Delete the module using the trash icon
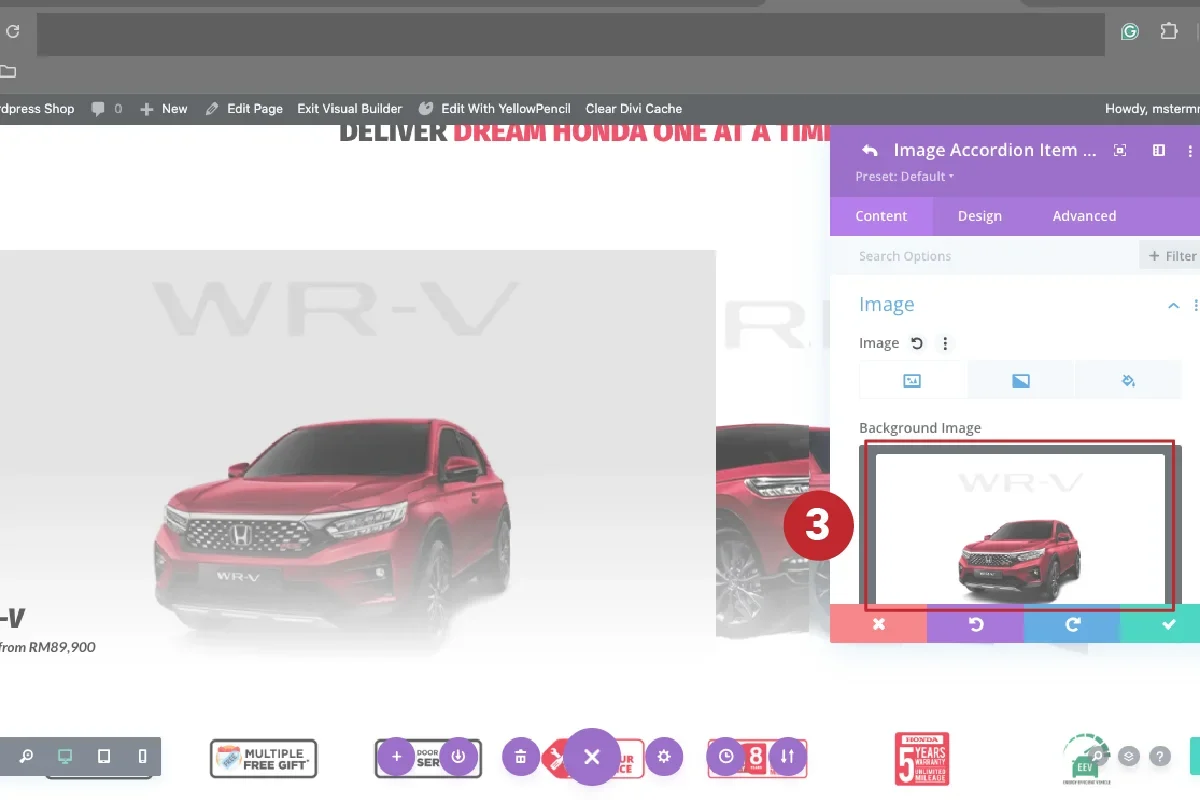The height and width of the screenshot is (800, 1200). (x=521, y=757)
